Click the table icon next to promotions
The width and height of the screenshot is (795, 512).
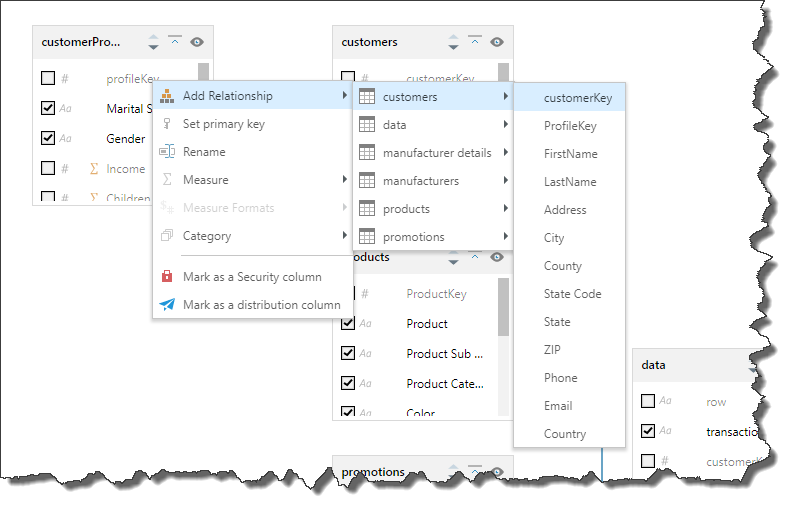pyautogui.click(x=367, y=237)
